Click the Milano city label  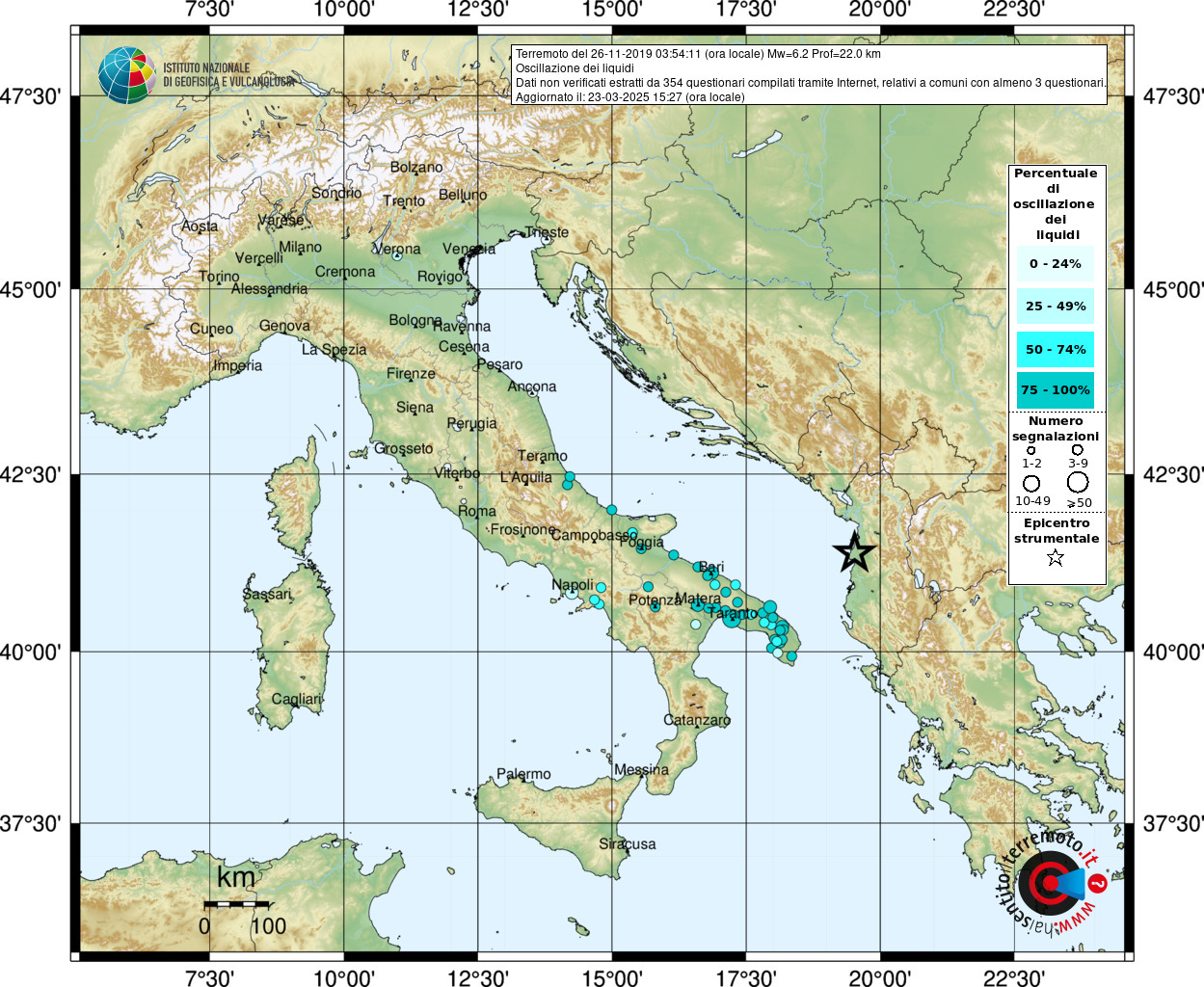[x=300, y=248]
